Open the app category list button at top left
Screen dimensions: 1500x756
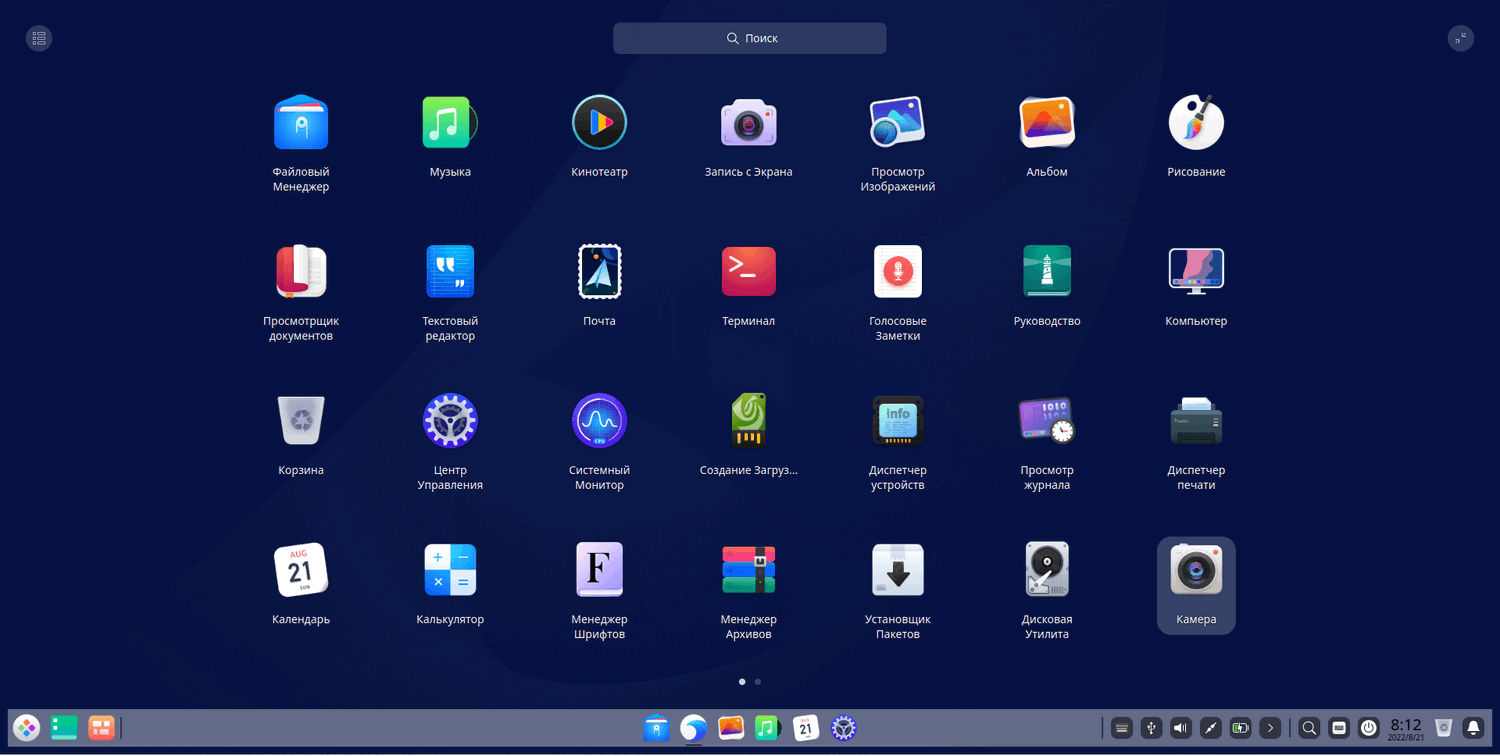(x=39, y=38)
